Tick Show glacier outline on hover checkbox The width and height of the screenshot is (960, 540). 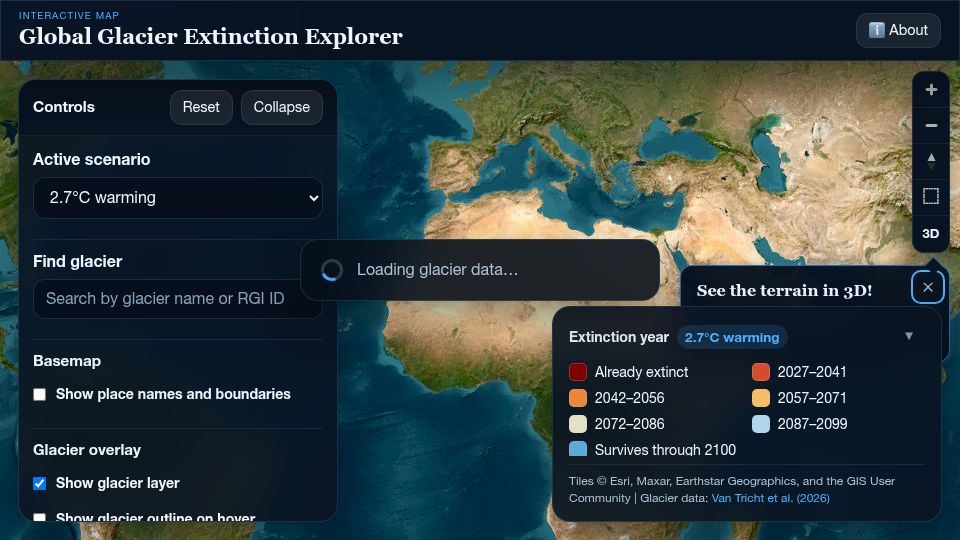(x=40, y=518)
